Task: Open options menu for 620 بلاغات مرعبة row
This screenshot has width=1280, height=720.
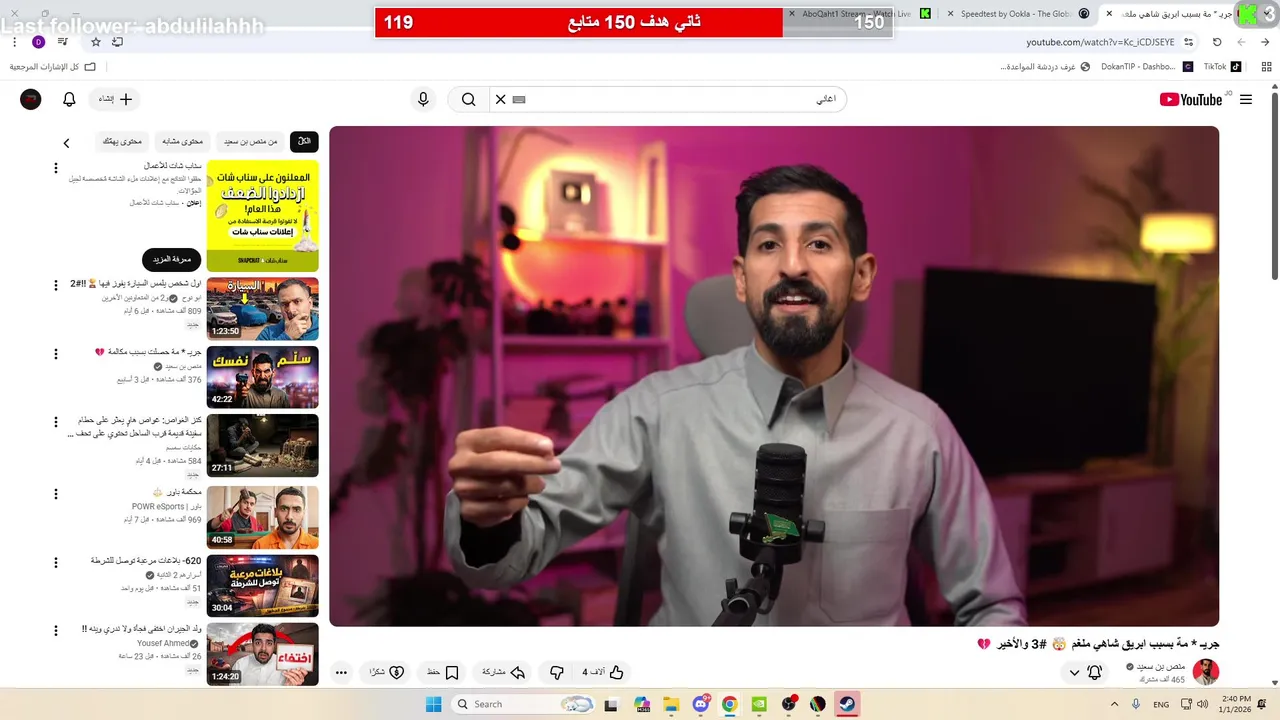Action: [56, 563]
